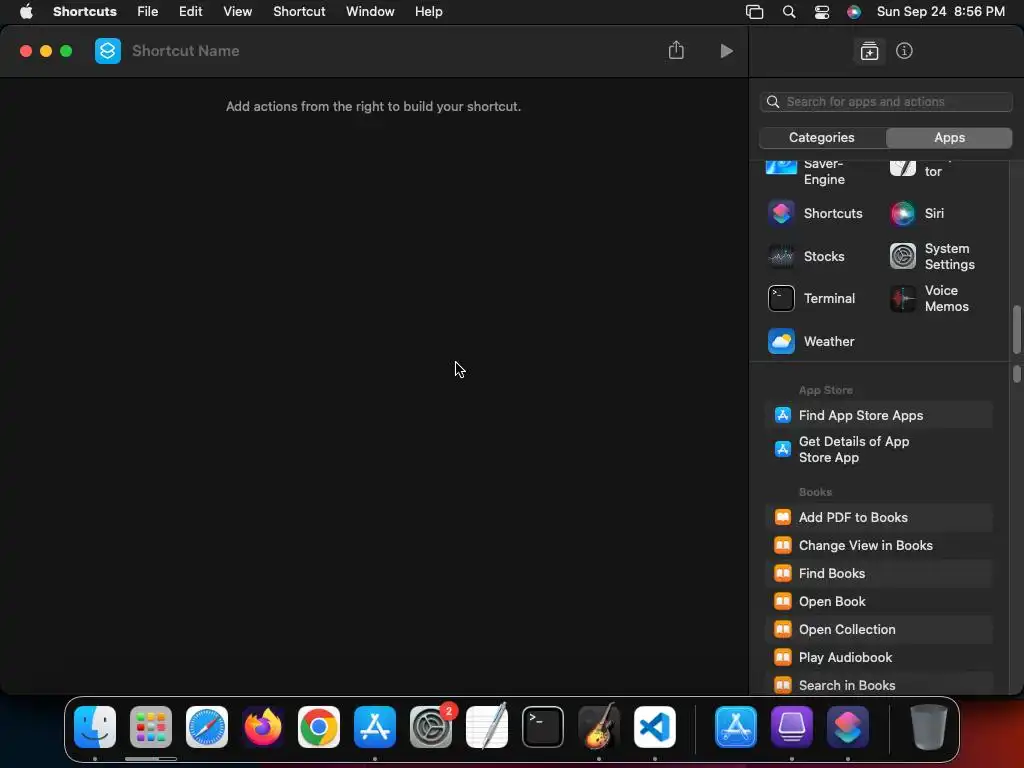Open Spotlight search in the menu bar

[x=789, y=12]
